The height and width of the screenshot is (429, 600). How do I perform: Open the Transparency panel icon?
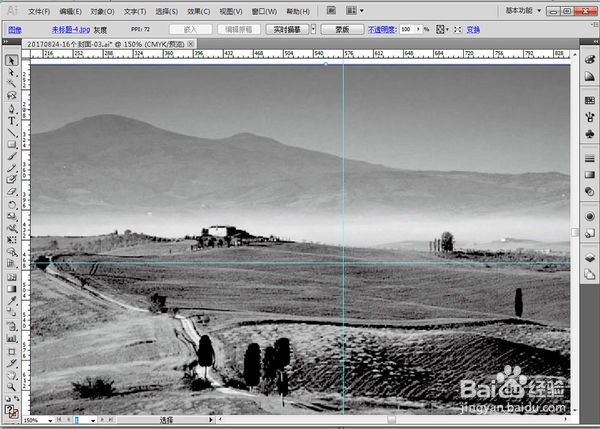pyautogui.click(x=590, y=191)
